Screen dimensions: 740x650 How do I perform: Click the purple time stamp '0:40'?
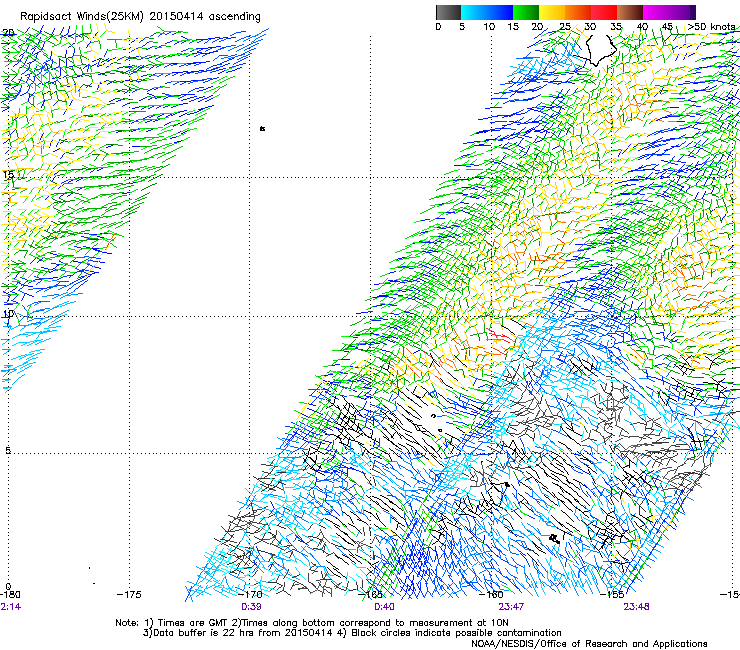[384, 607]
